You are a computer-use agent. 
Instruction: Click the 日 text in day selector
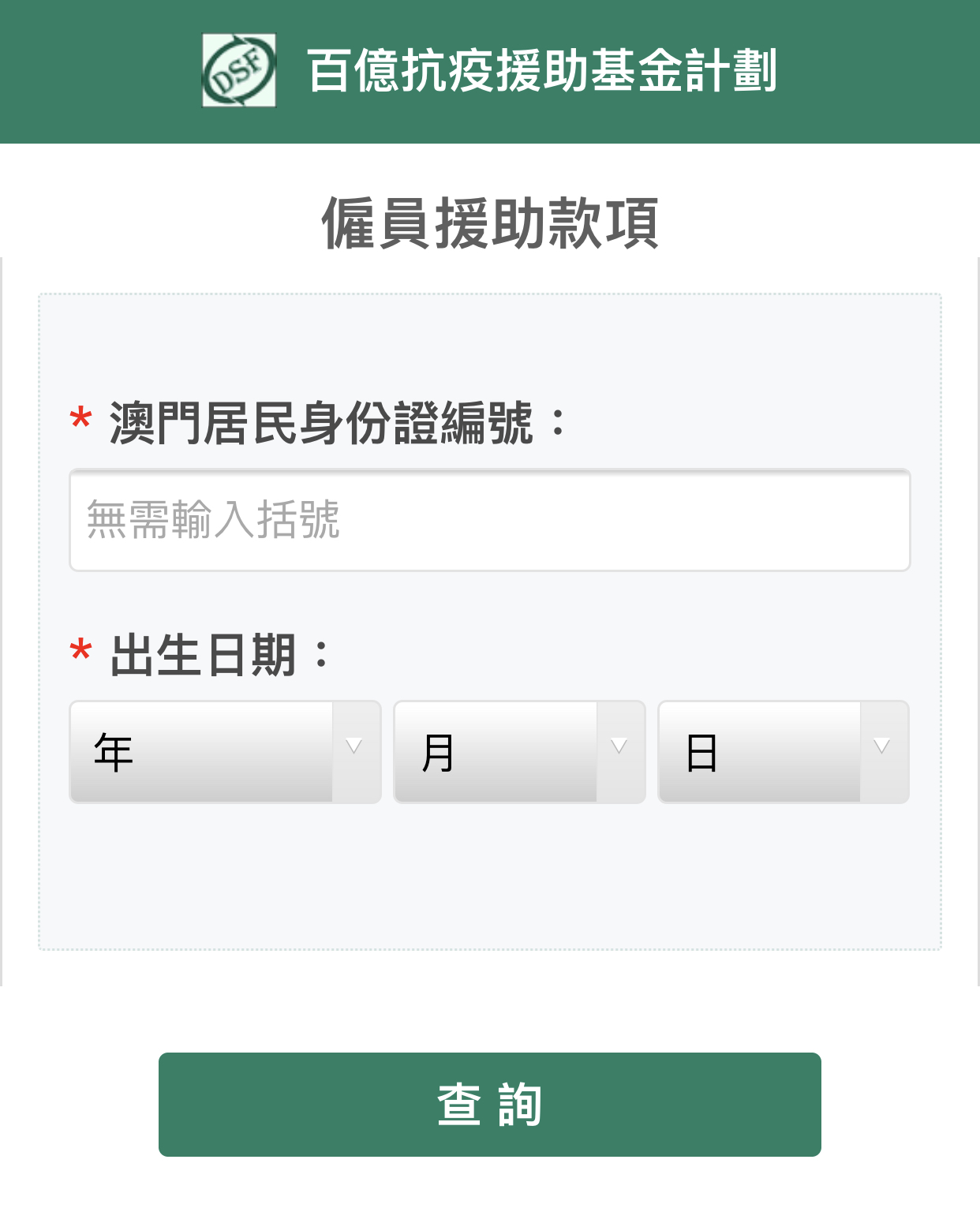click(x=701, y=753)
